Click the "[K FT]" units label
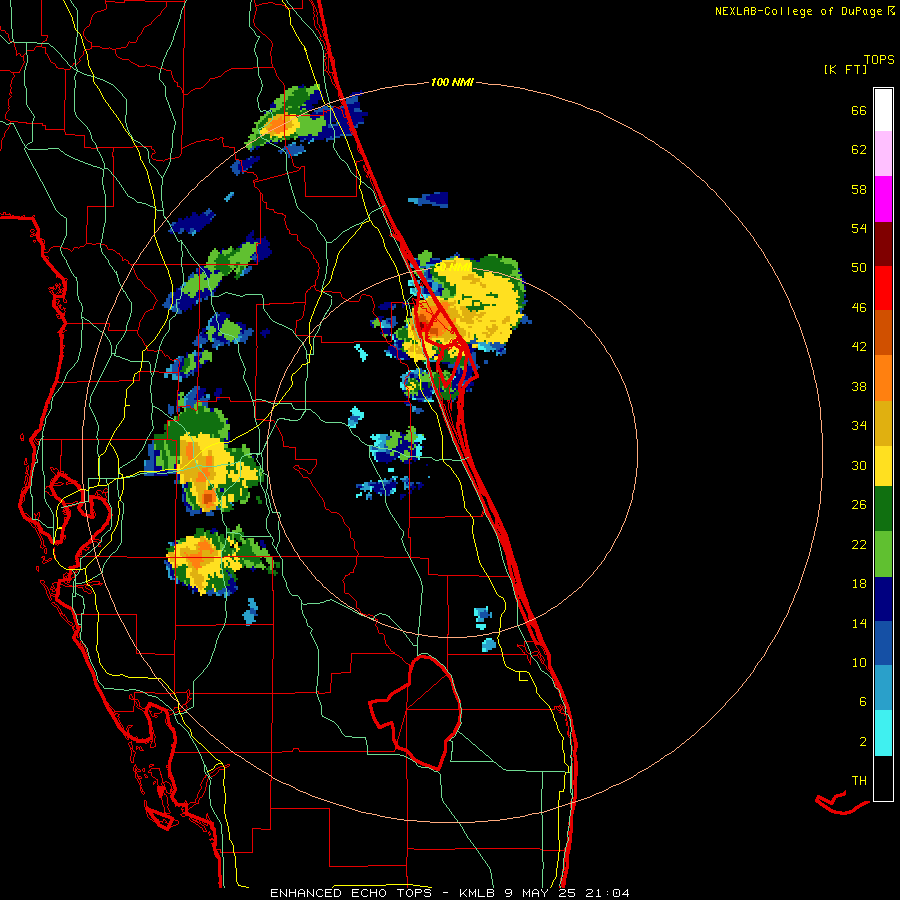 pyautogui.click(x=845, y=69)
